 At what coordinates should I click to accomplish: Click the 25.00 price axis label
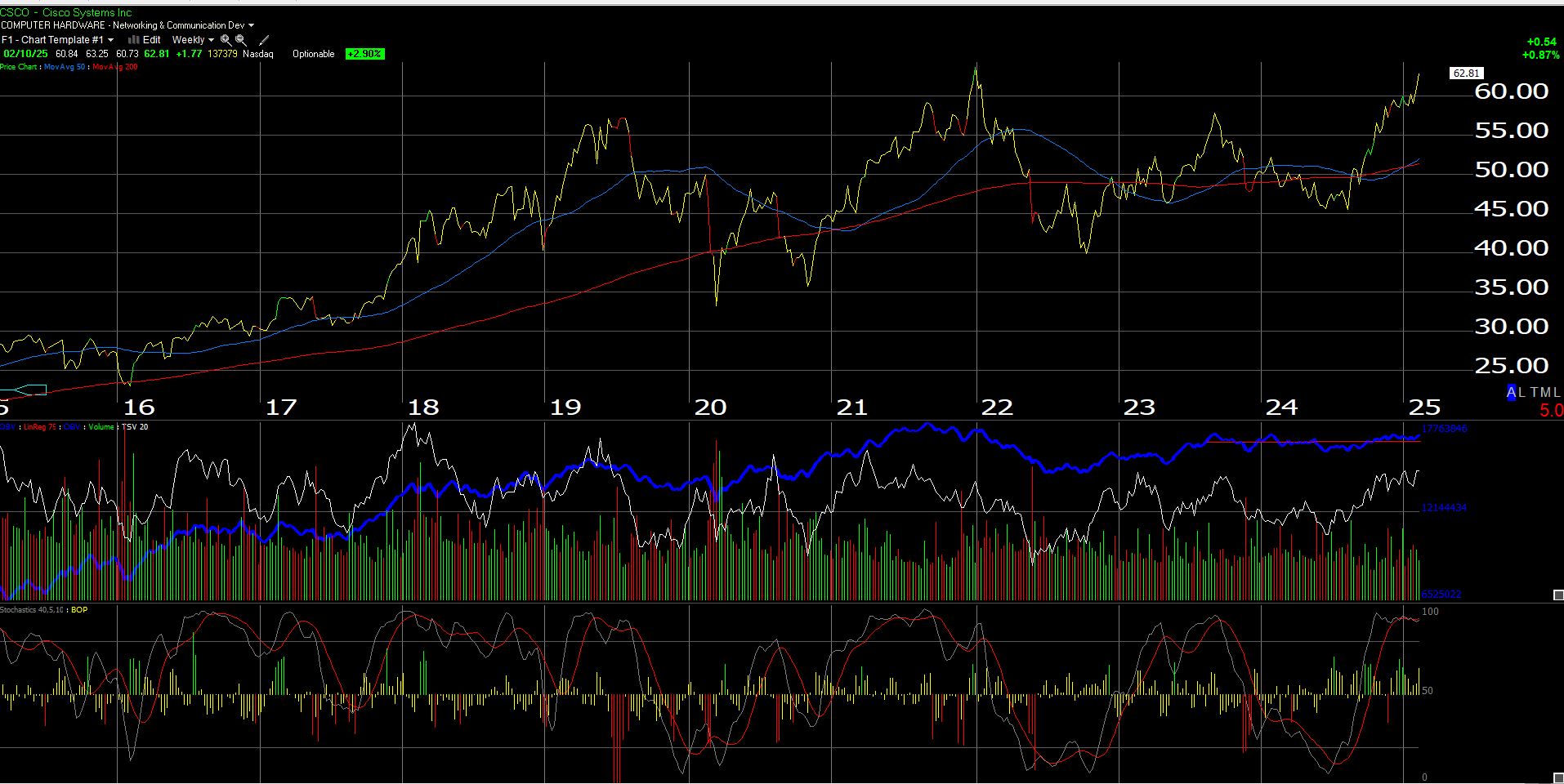tap(1512, 365)
